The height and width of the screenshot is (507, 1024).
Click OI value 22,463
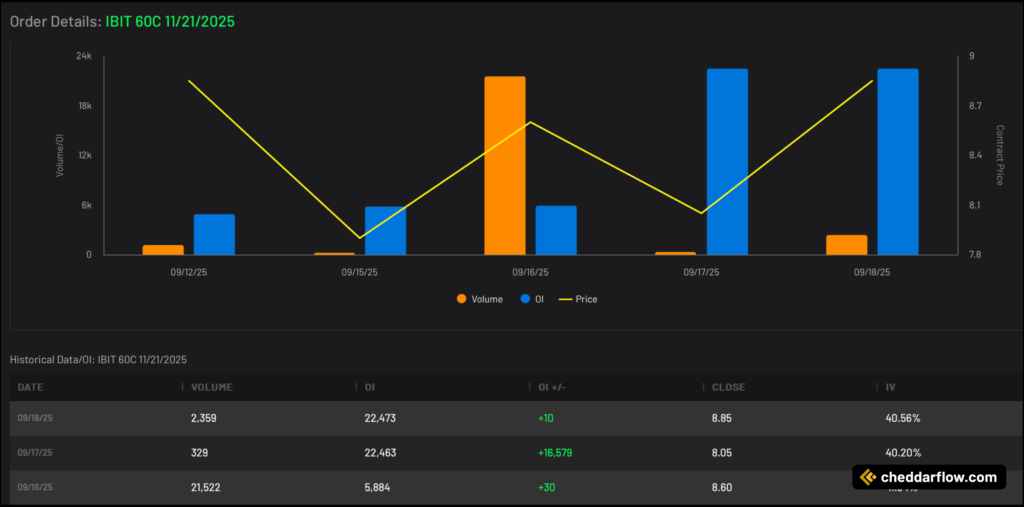[380, 452]
